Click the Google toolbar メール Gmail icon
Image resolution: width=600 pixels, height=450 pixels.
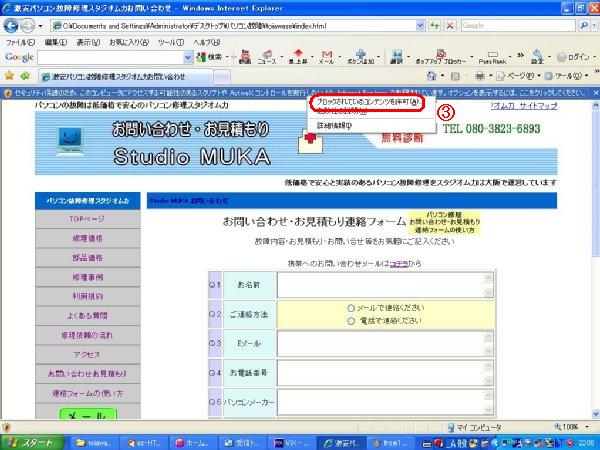pyautogui.click(x=326, y=57)
